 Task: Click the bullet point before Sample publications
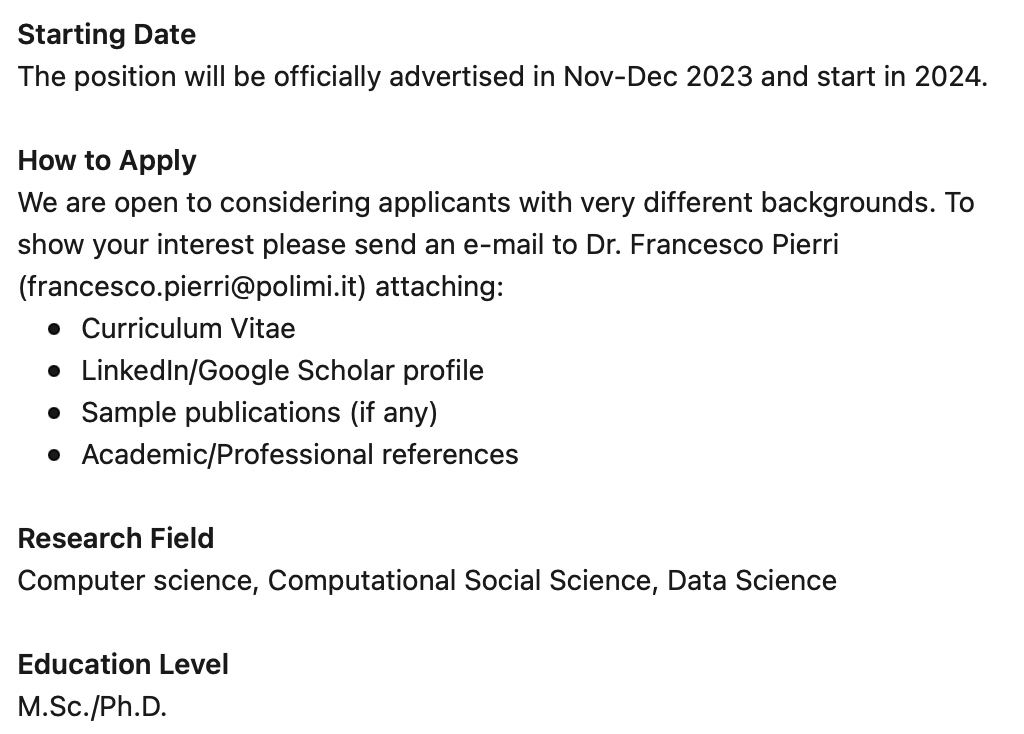pos(55,413)
